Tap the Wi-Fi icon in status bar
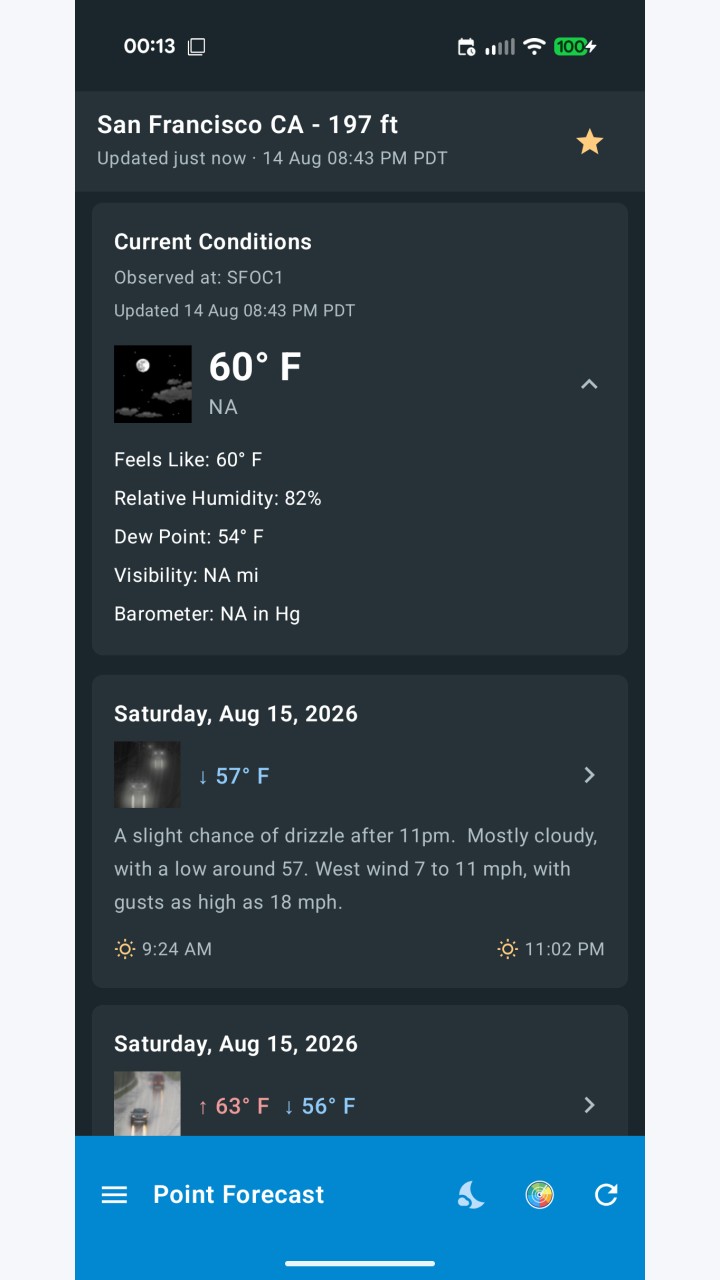Image resolution: width=720 pixels, height=1280 pixels. 535,46
